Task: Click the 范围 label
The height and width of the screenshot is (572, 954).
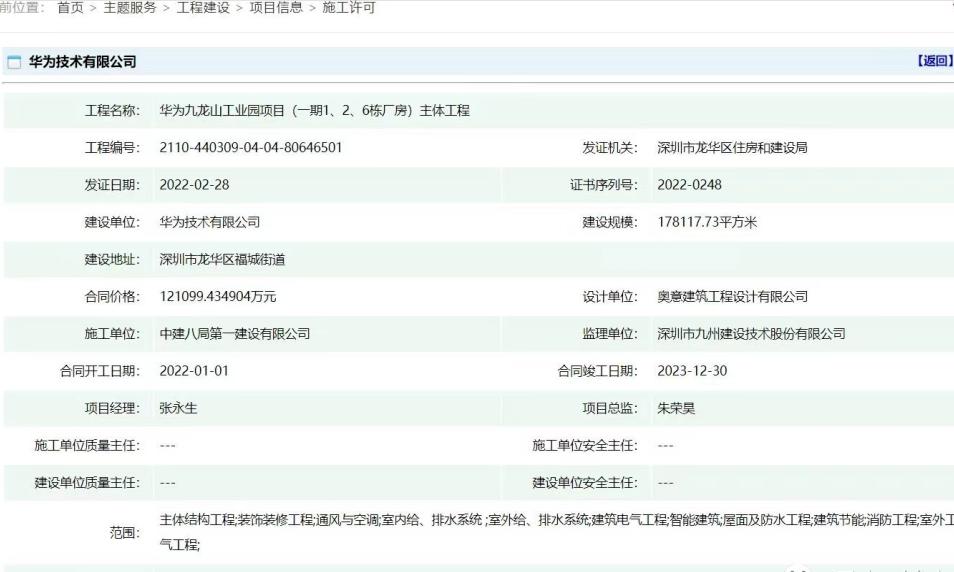Action: tap(124, 533)
